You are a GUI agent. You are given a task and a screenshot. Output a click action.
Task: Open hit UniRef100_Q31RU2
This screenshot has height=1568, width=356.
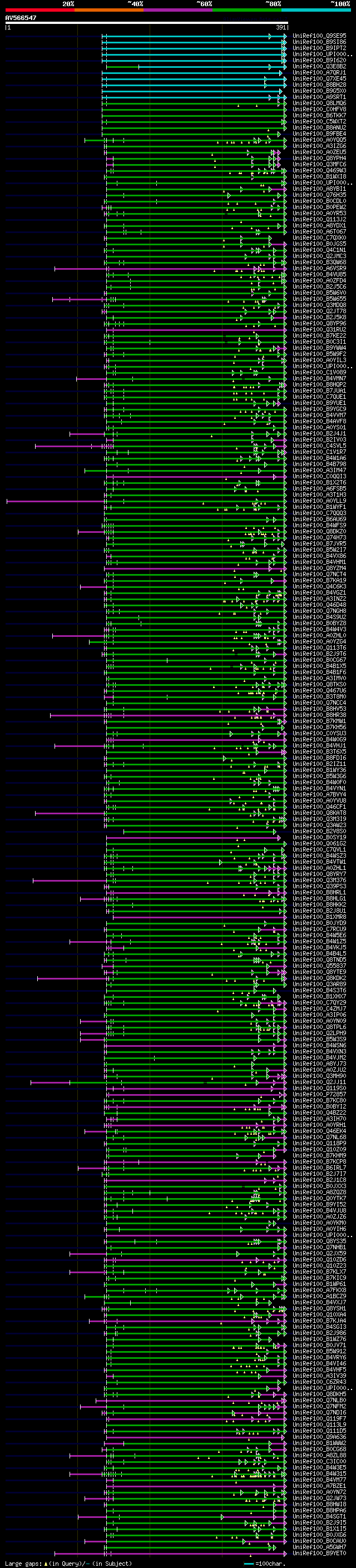[x=319, y=329]
